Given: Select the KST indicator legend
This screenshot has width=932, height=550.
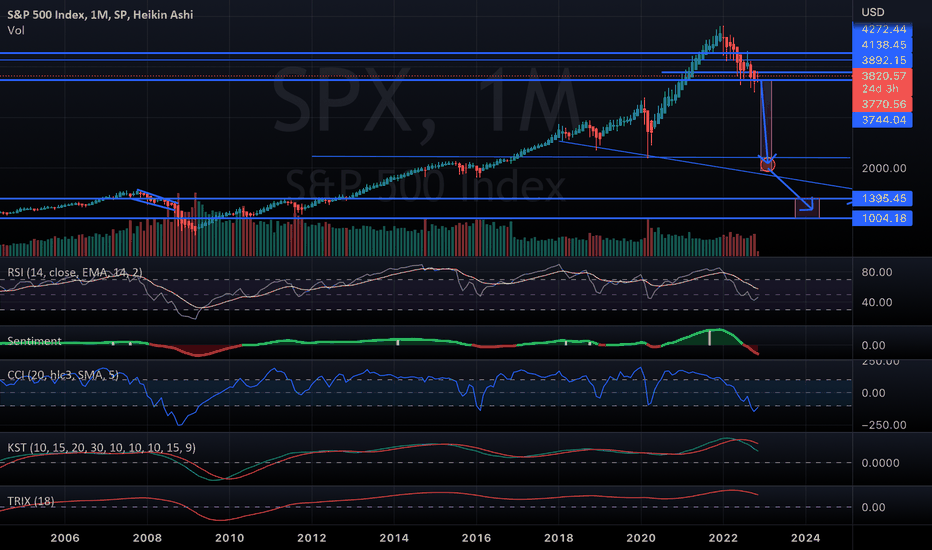Looking at the screenshot, I should tap(101, 447).
